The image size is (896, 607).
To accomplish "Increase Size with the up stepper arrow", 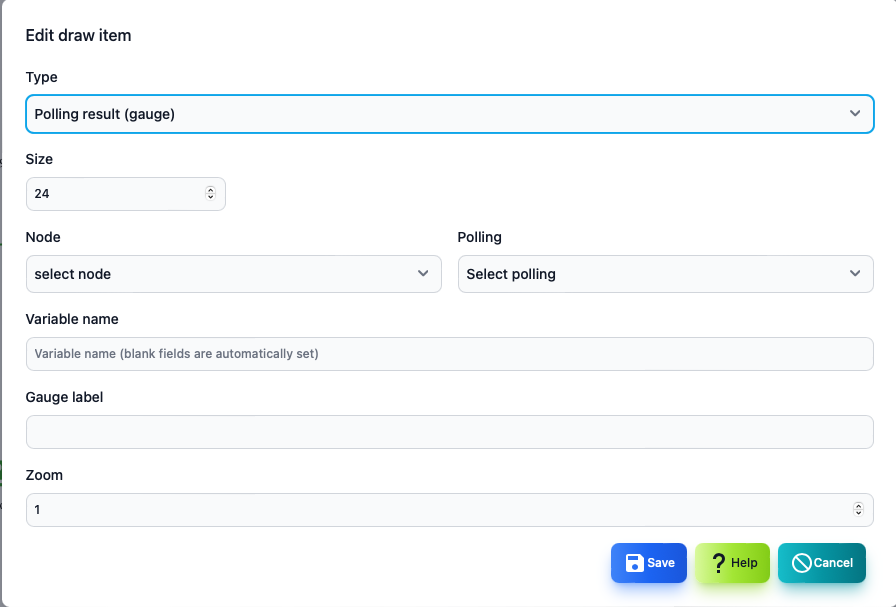I will click(x=210, y=190).
